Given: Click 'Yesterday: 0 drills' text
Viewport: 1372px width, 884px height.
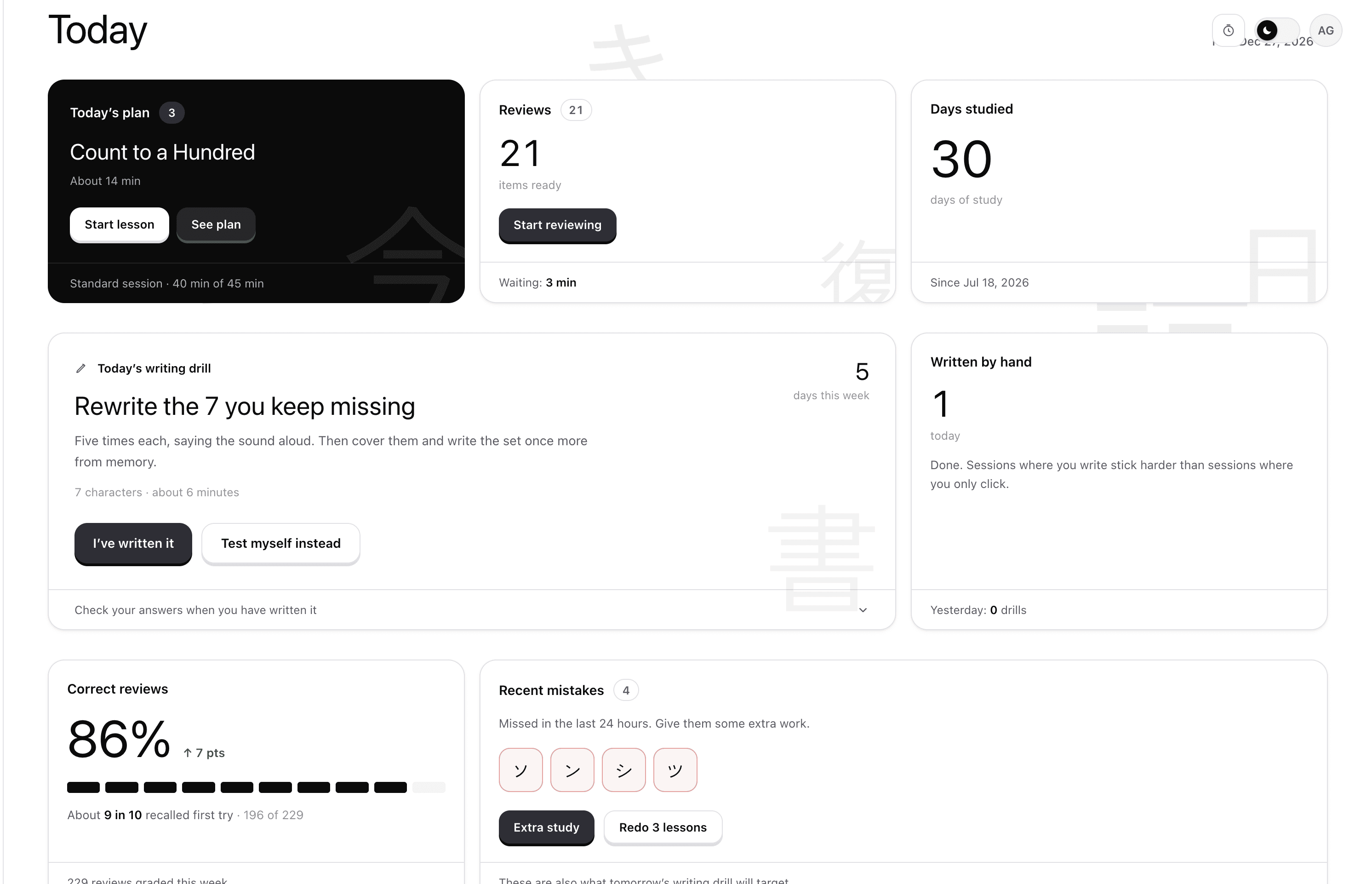Looking at the screenshot, I should click(x=978, y=609).
